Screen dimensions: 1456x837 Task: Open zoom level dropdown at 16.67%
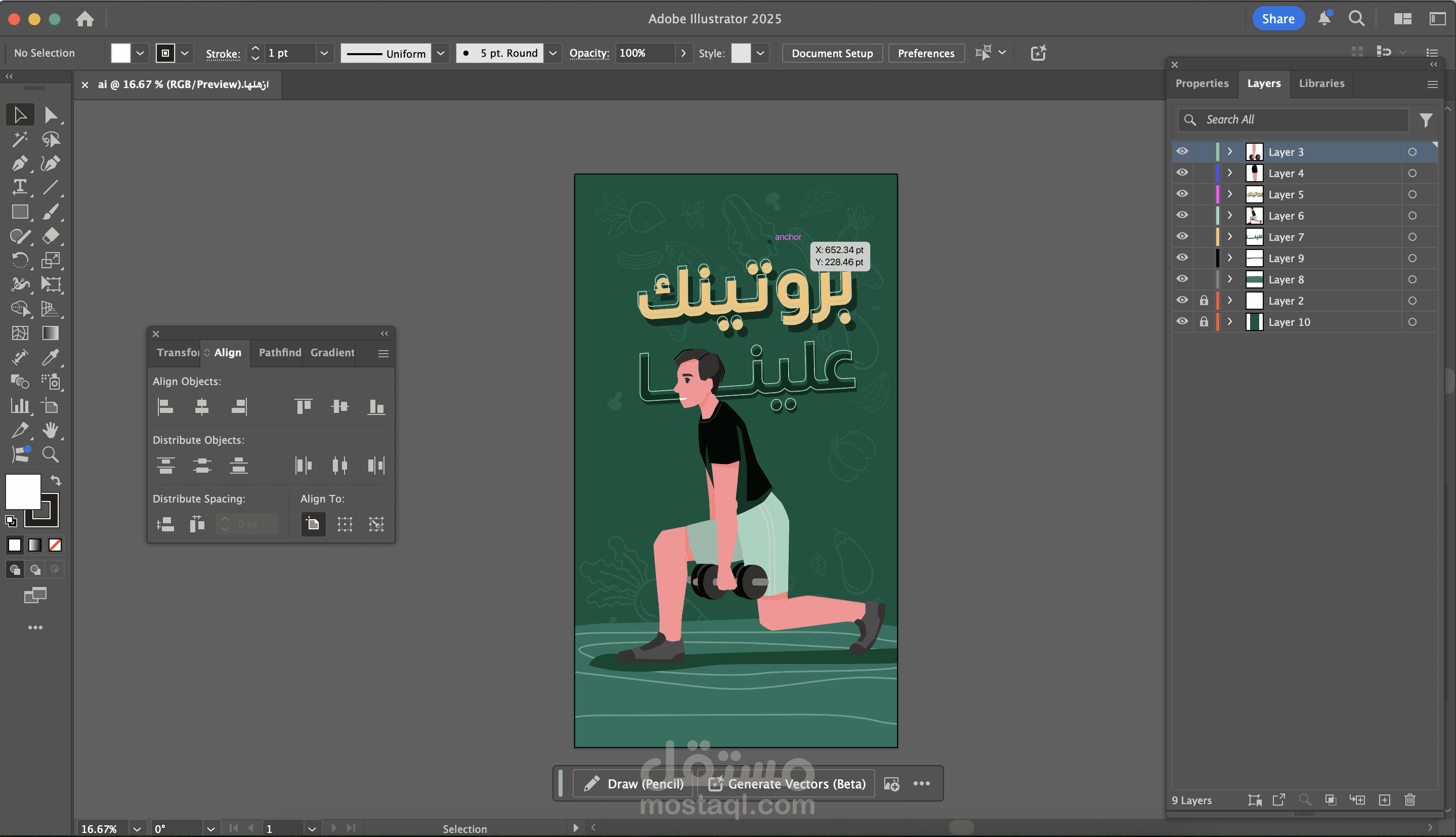[x=137, y=828]
